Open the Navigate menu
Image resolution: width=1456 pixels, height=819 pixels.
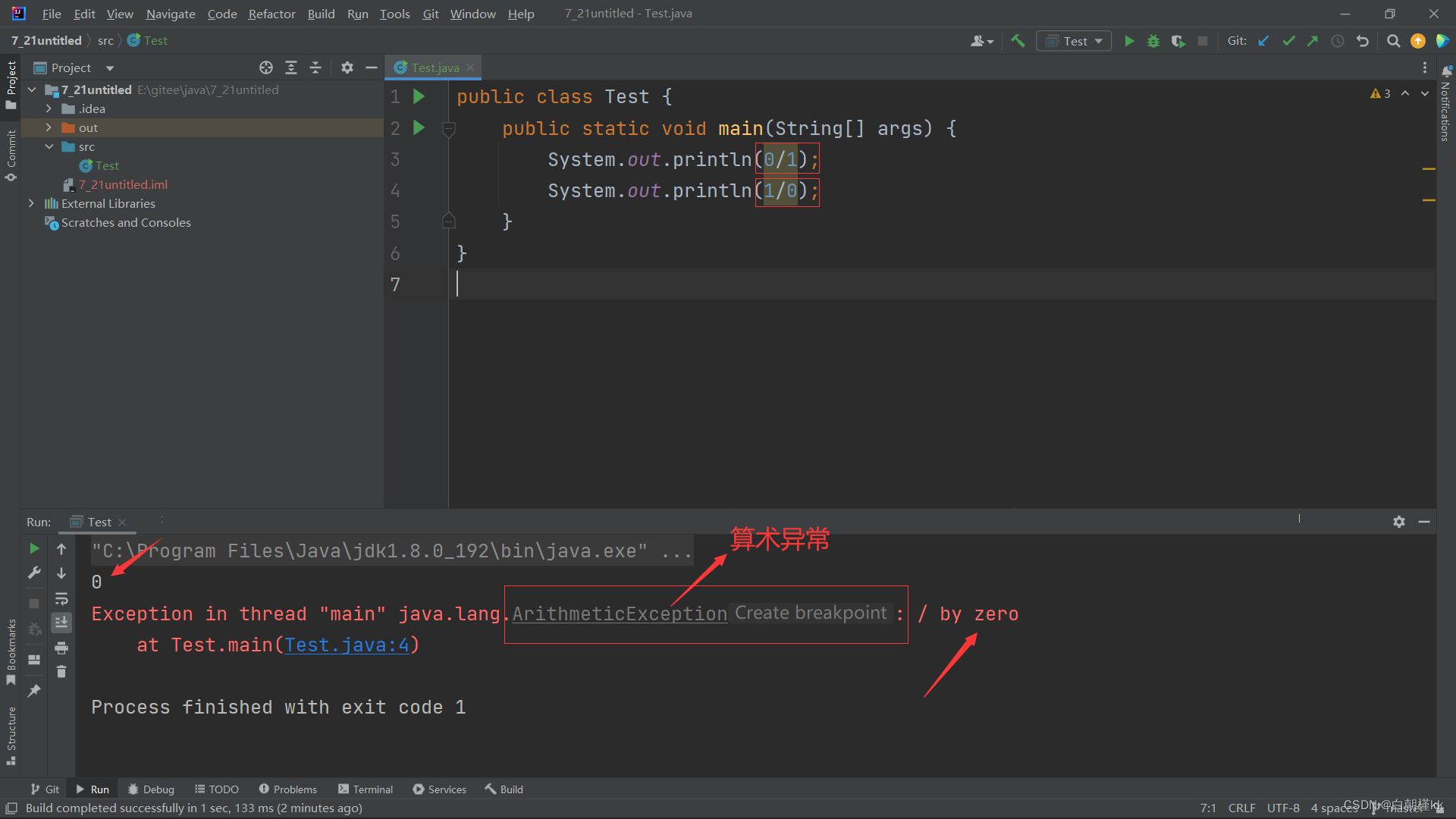point(171,14)
